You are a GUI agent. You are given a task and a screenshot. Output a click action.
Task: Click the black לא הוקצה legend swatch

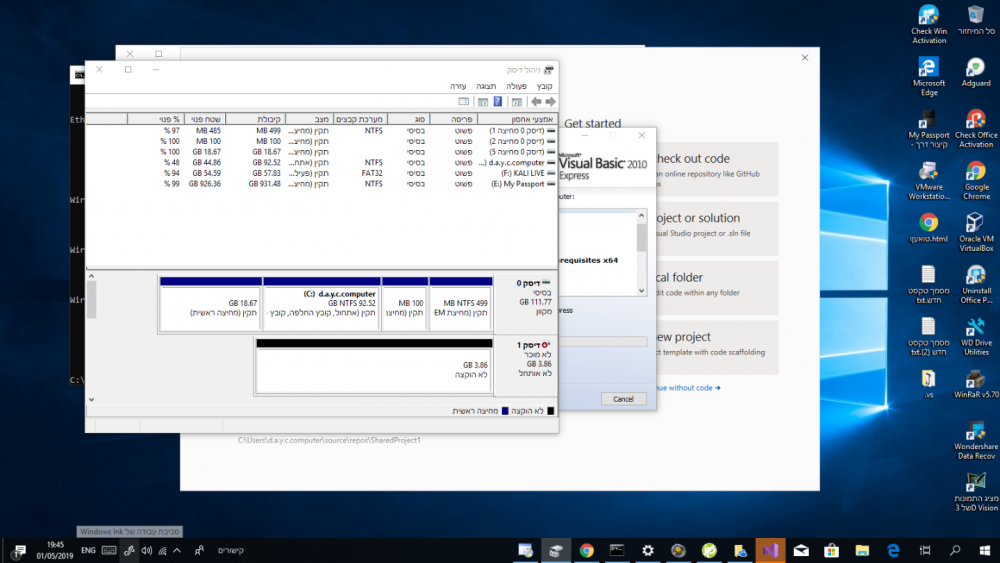pos(551,411)
